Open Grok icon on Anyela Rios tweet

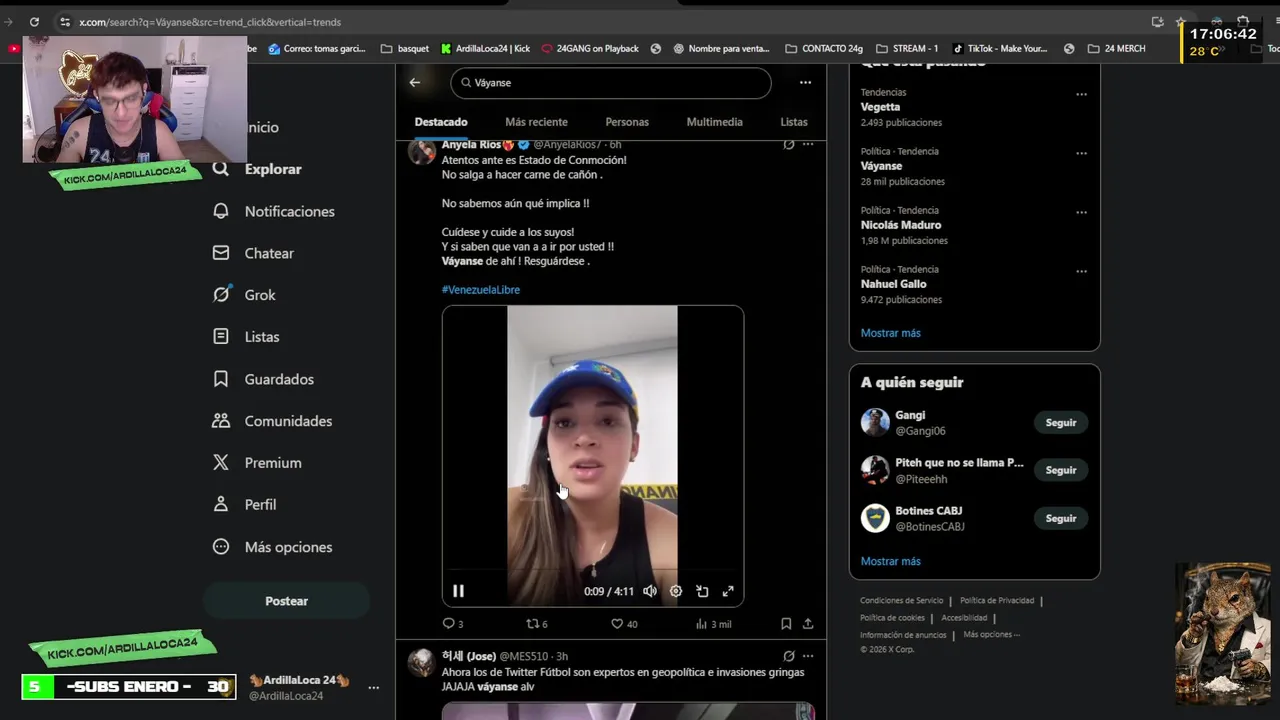[789, 145]
